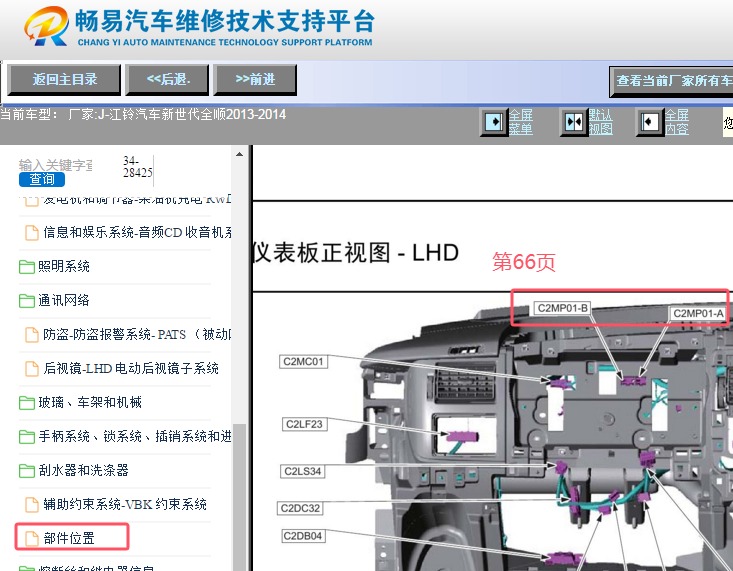Open the 部件位置 document
The width and height of the screenshot is (733, 571).
[69, 538]
